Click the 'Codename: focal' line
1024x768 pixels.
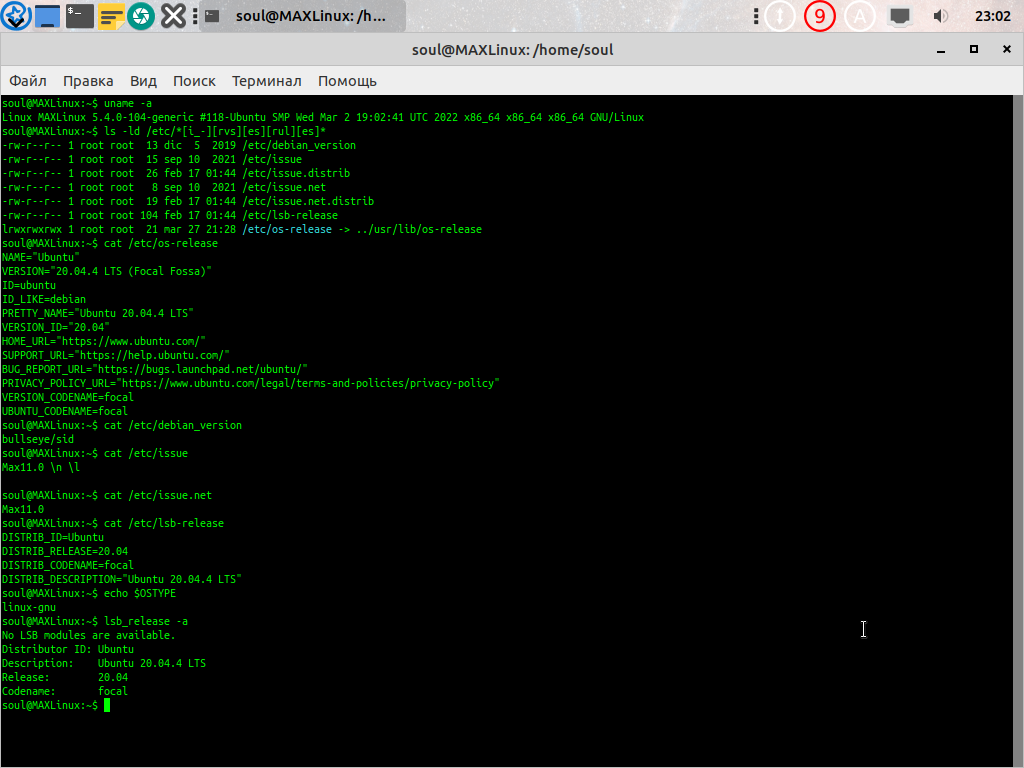pyautogui.click(x=65, y=691)
